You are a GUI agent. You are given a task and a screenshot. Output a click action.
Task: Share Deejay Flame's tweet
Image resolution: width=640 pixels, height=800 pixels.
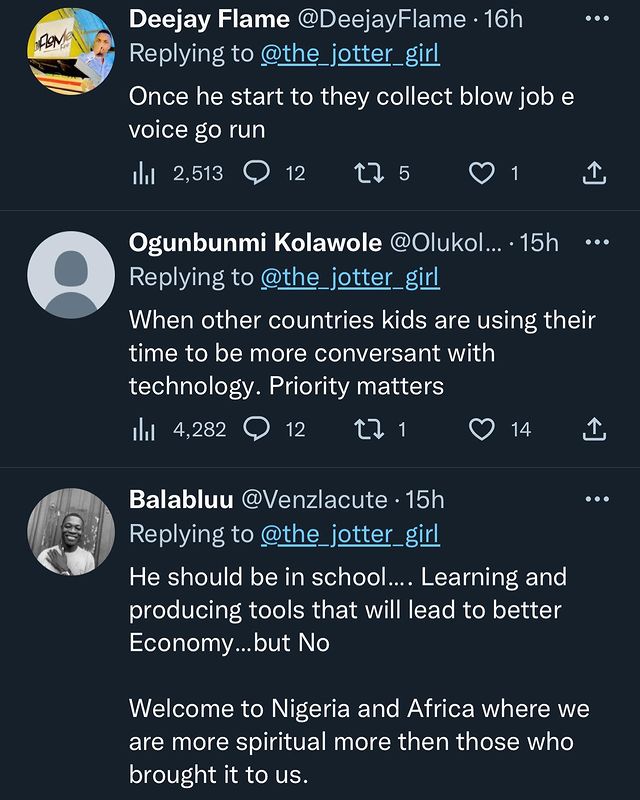click(593, 173)
